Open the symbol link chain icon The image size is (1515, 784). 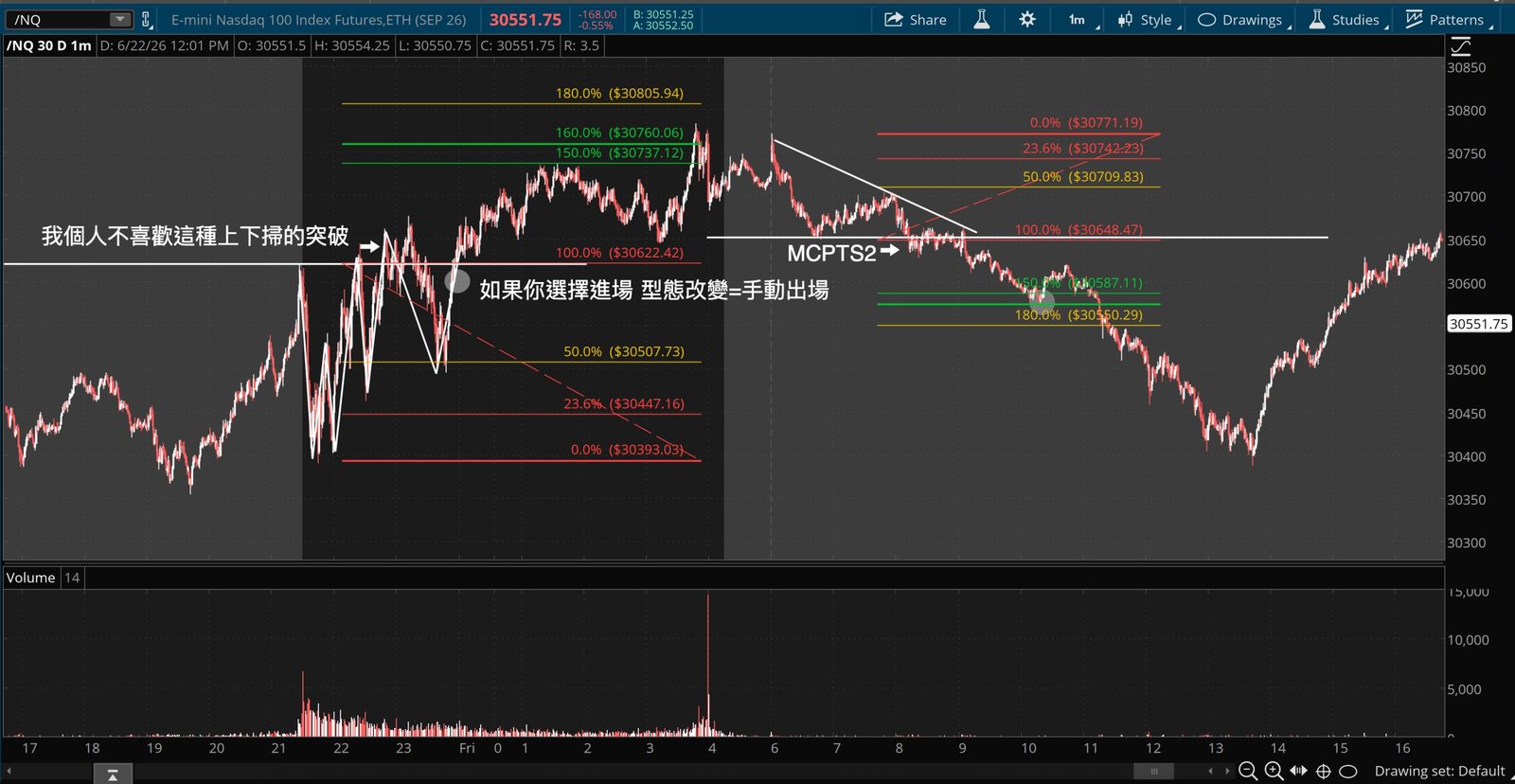tap(146, 19)
